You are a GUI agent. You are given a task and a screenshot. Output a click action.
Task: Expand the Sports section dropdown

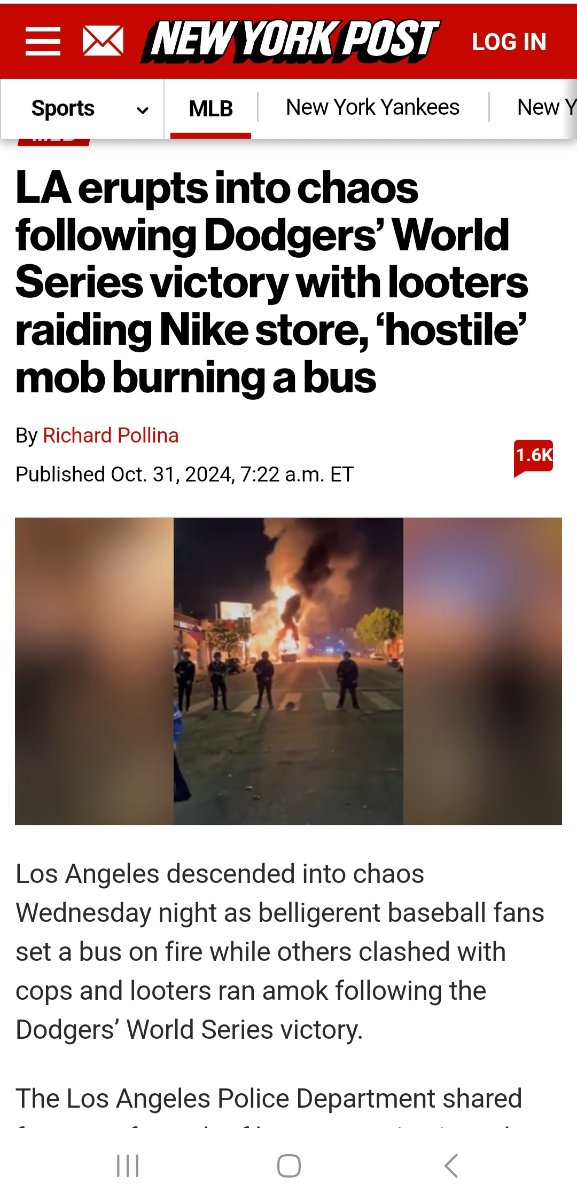86,108
